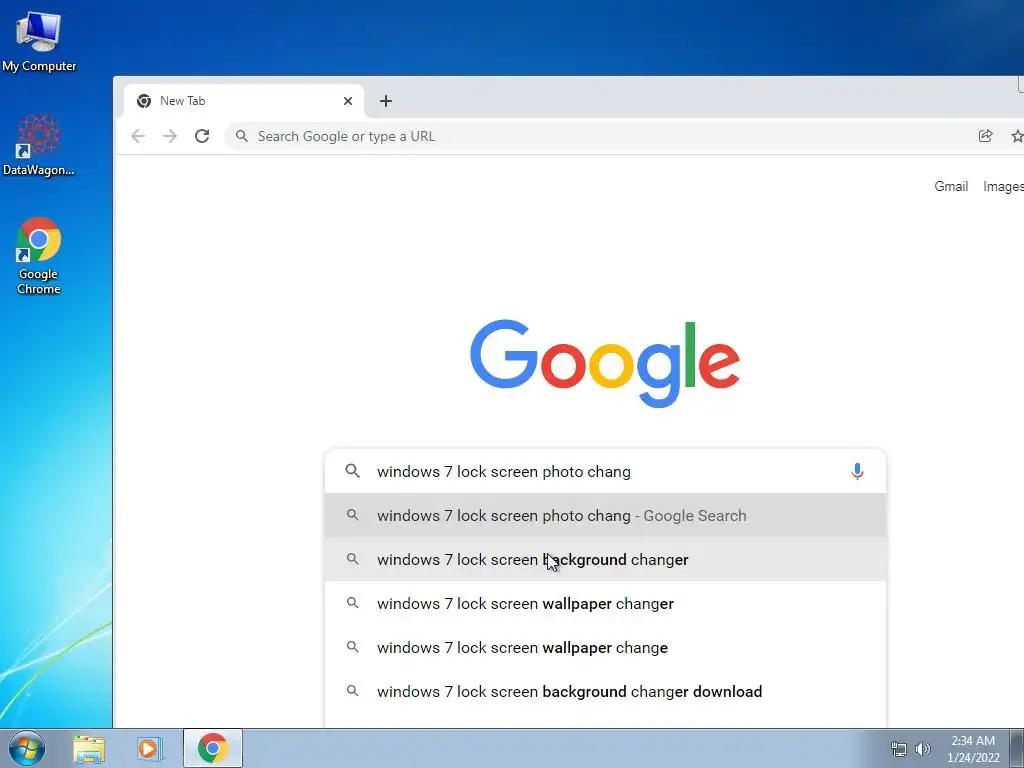The width and height of the screenshot is (1024, 768).
Task: Select 'lock screen wallpaper change' suggestion
Action: pyautogui.click(x=605, y=647)
